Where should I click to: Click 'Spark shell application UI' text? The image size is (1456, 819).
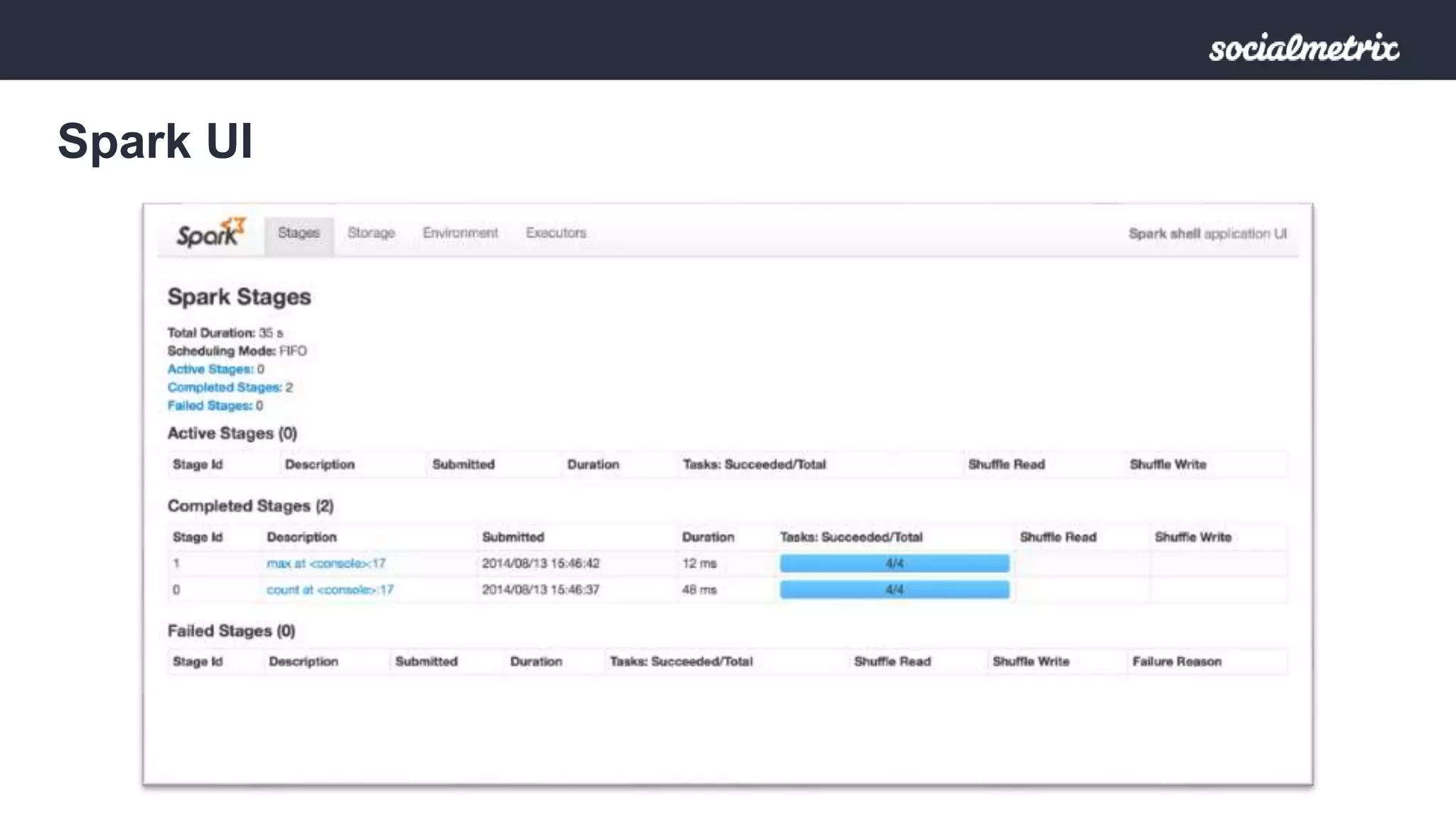(1207, 234)
